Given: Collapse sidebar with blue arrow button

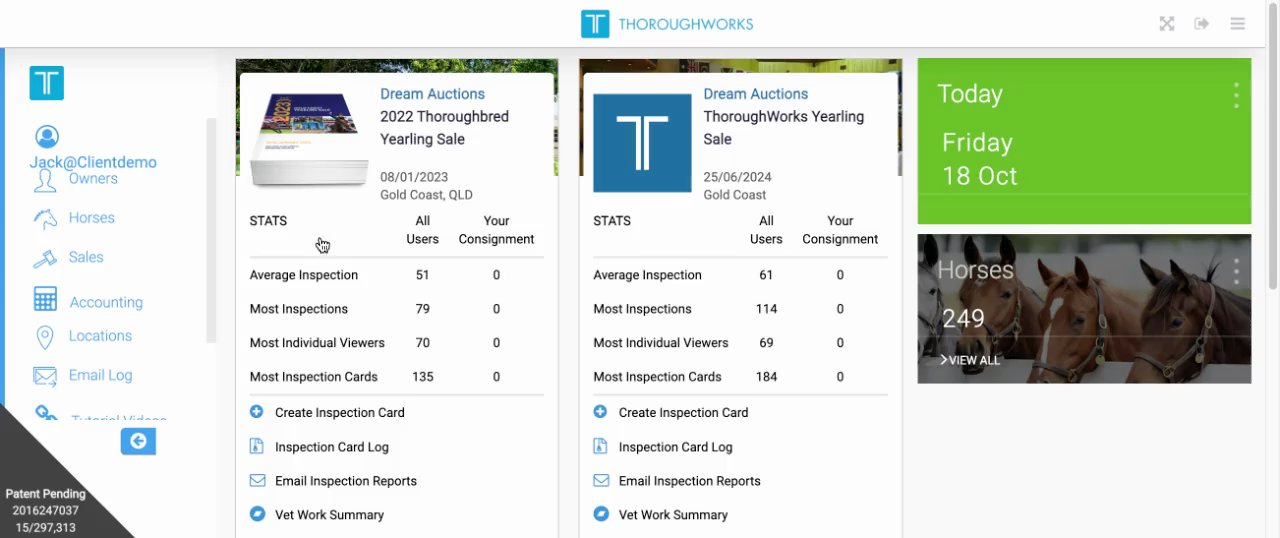Looking at the screenshot, I should point(138,441).
